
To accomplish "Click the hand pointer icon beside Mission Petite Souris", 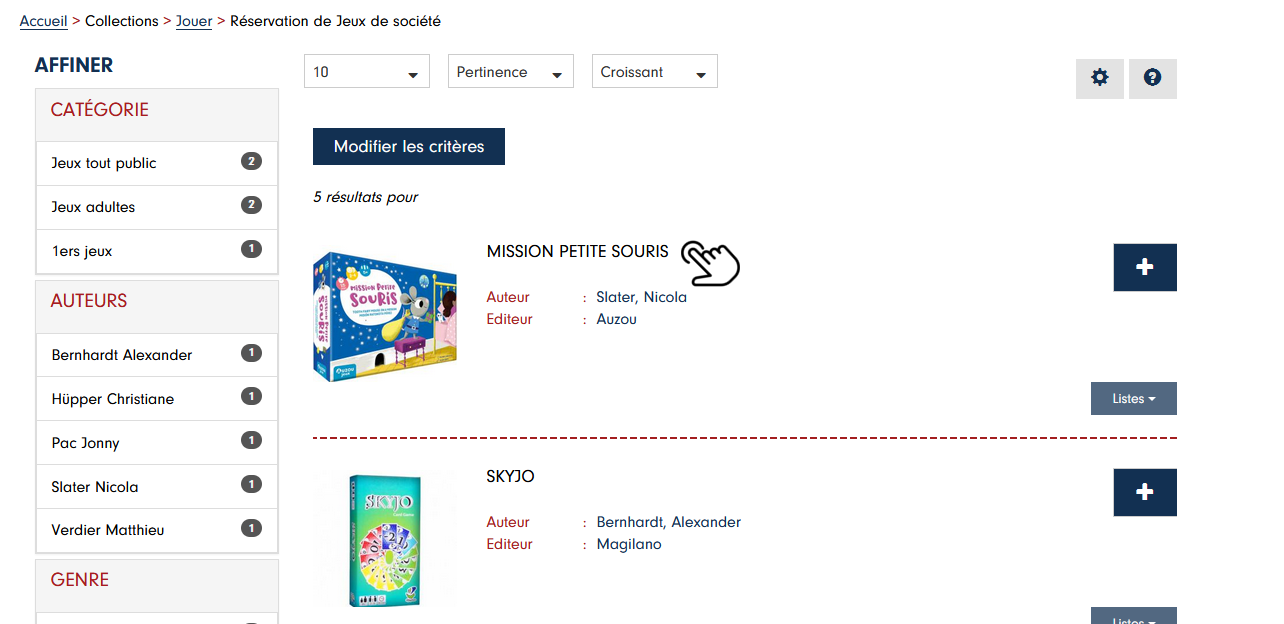I will pyautogui.click(x=710, y=263).
